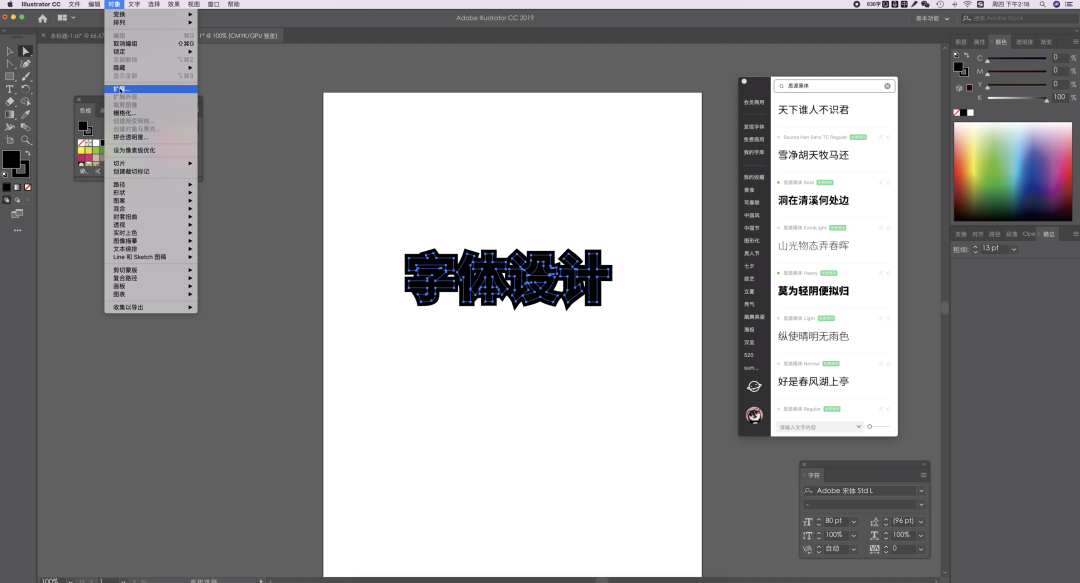Select the Eraser tool
The height and width of the screenshot is (583, 1080).
point(9,102)
